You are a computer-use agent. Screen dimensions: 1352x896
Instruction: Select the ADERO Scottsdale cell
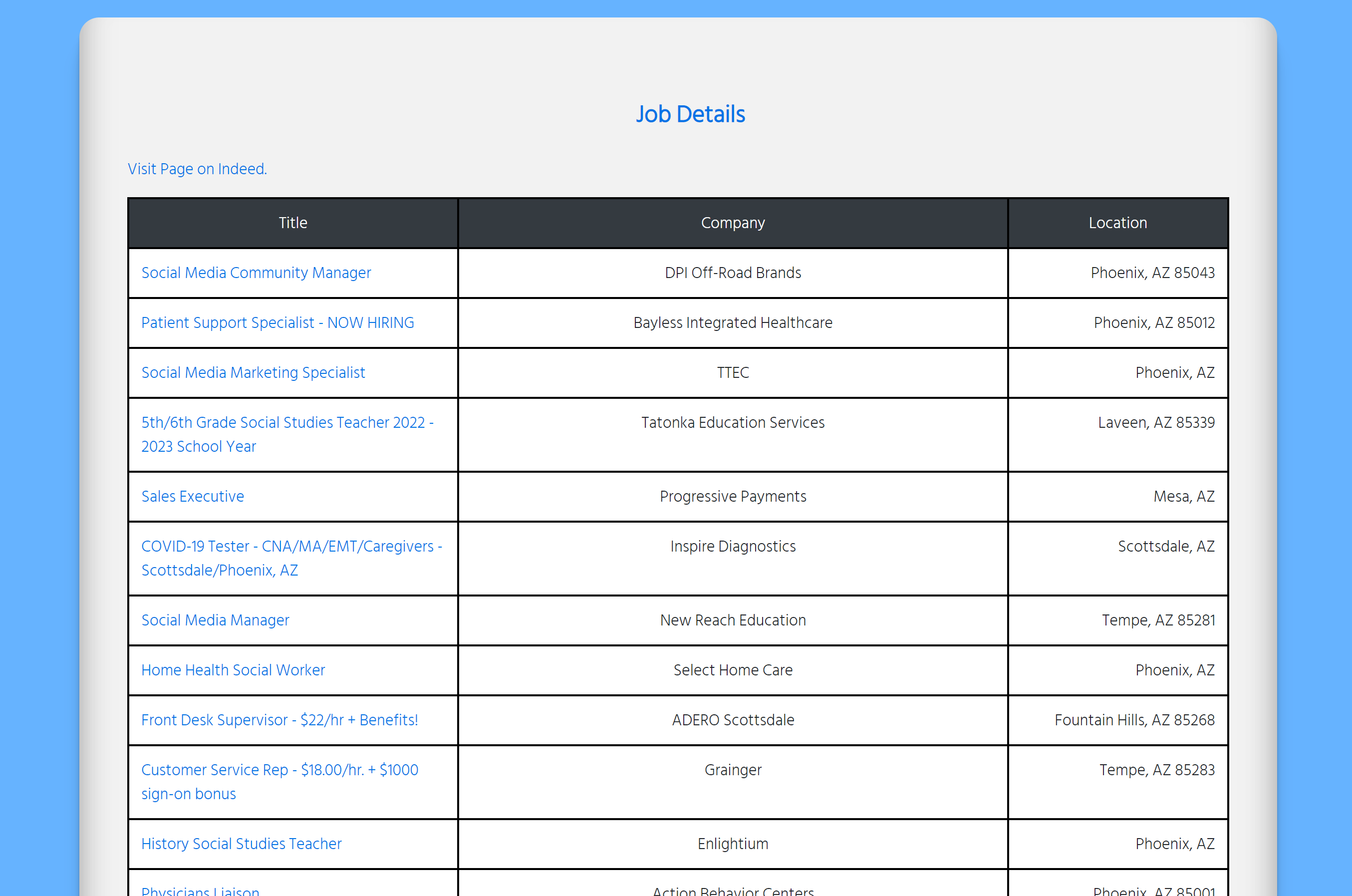733,720
